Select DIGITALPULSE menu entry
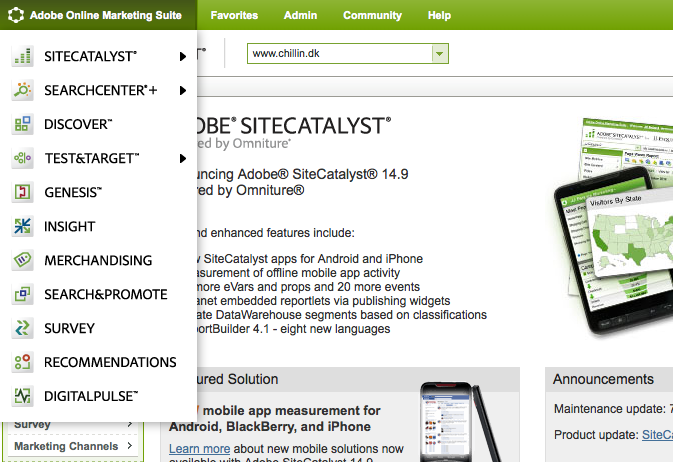This screenshot has height=462, width=673. coord(98,396)
